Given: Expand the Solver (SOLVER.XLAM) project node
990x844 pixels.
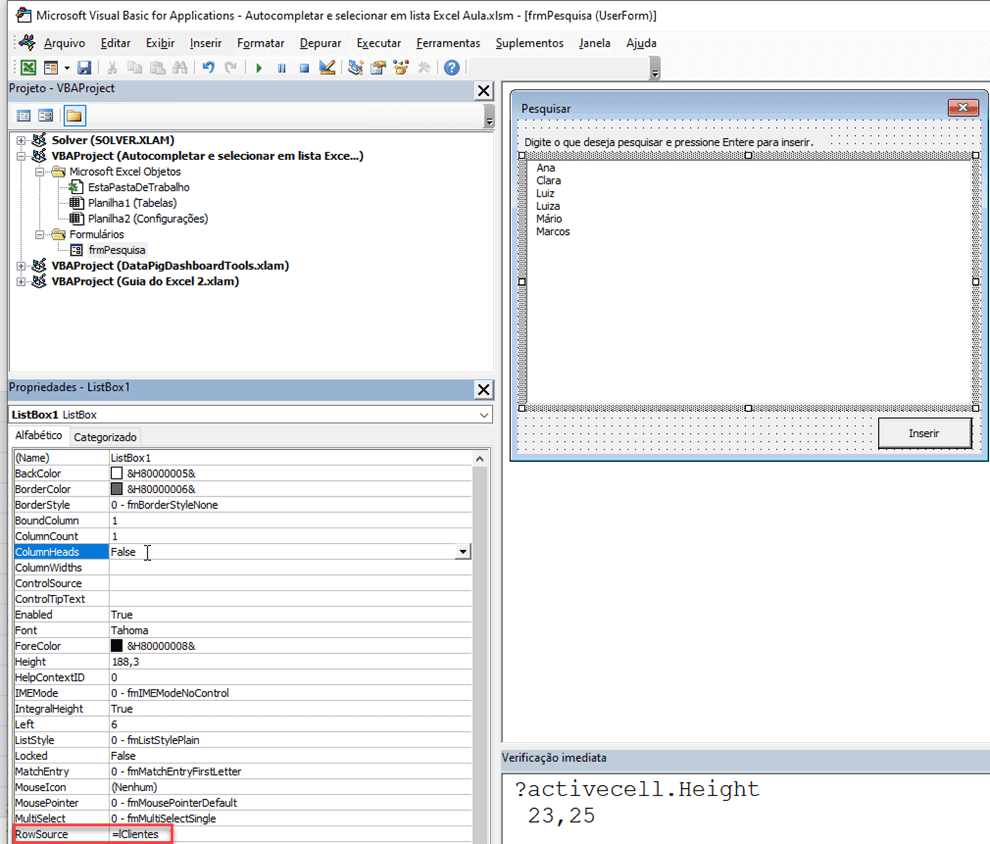Looking at the screenshot, I should (x=21, y=141).
